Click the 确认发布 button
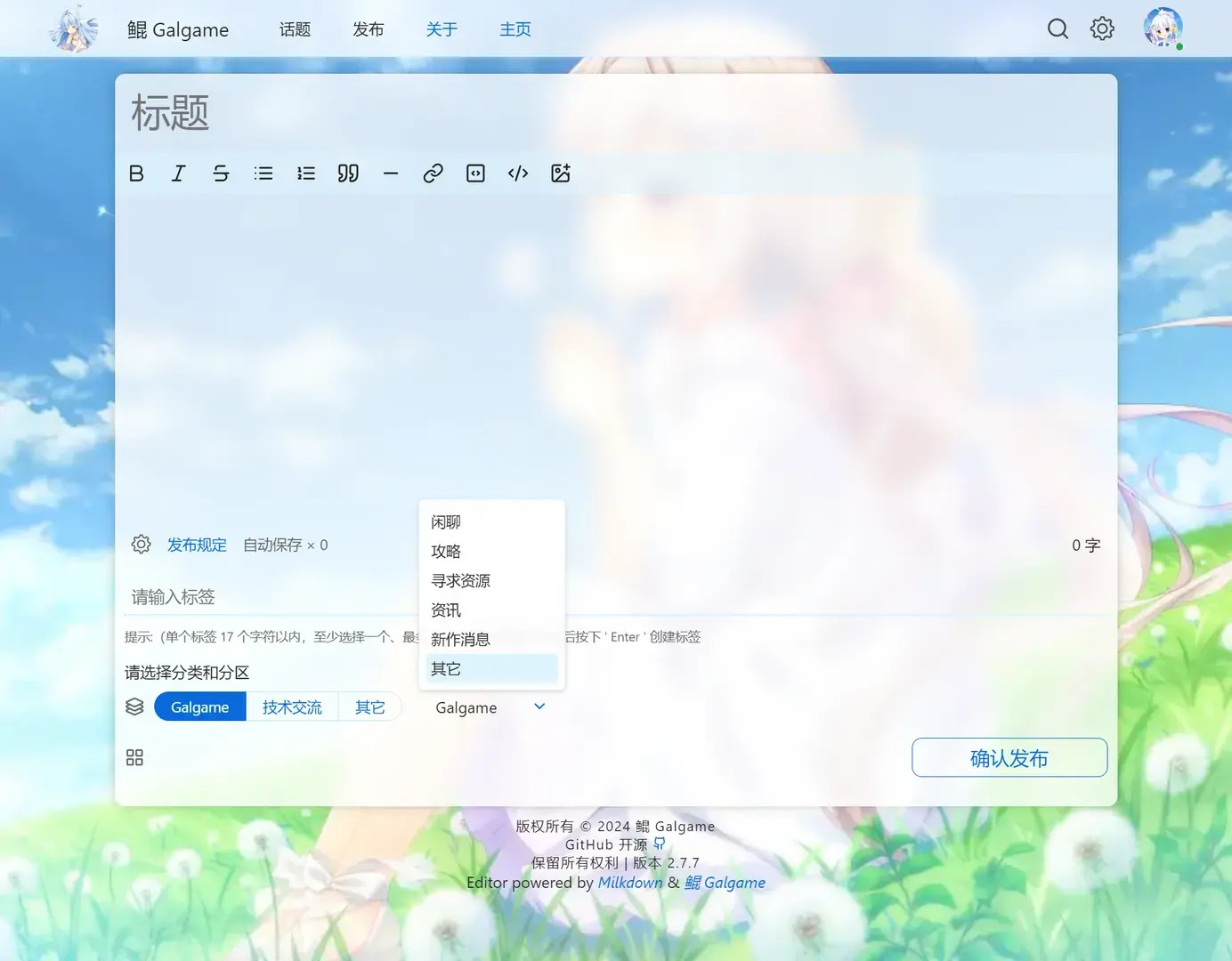 [x=1009, y=757]
